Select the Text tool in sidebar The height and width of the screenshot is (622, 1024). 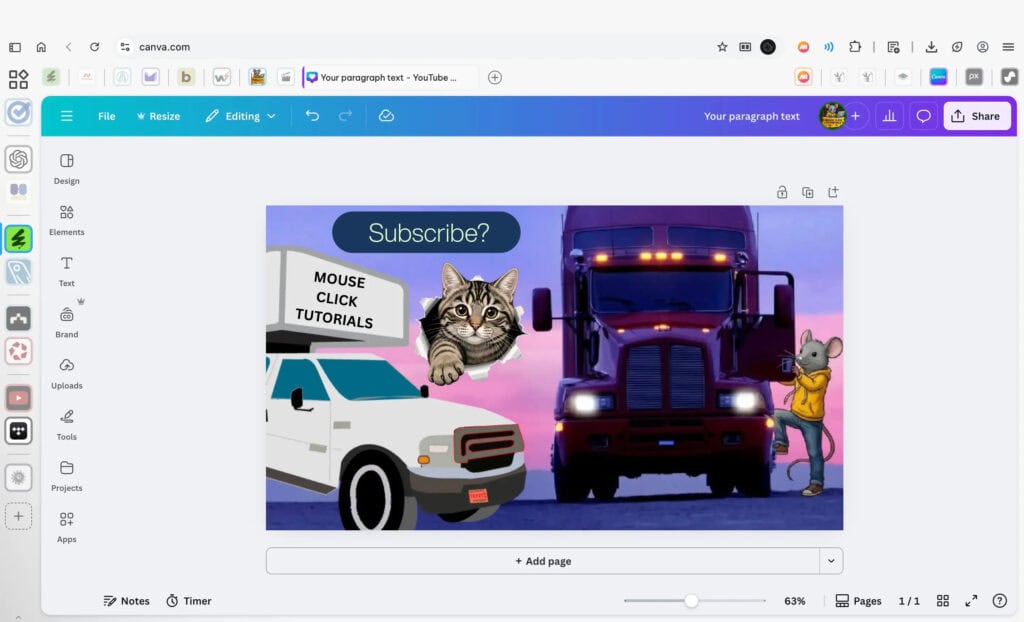pyautogui.click(x=66, y=270)
